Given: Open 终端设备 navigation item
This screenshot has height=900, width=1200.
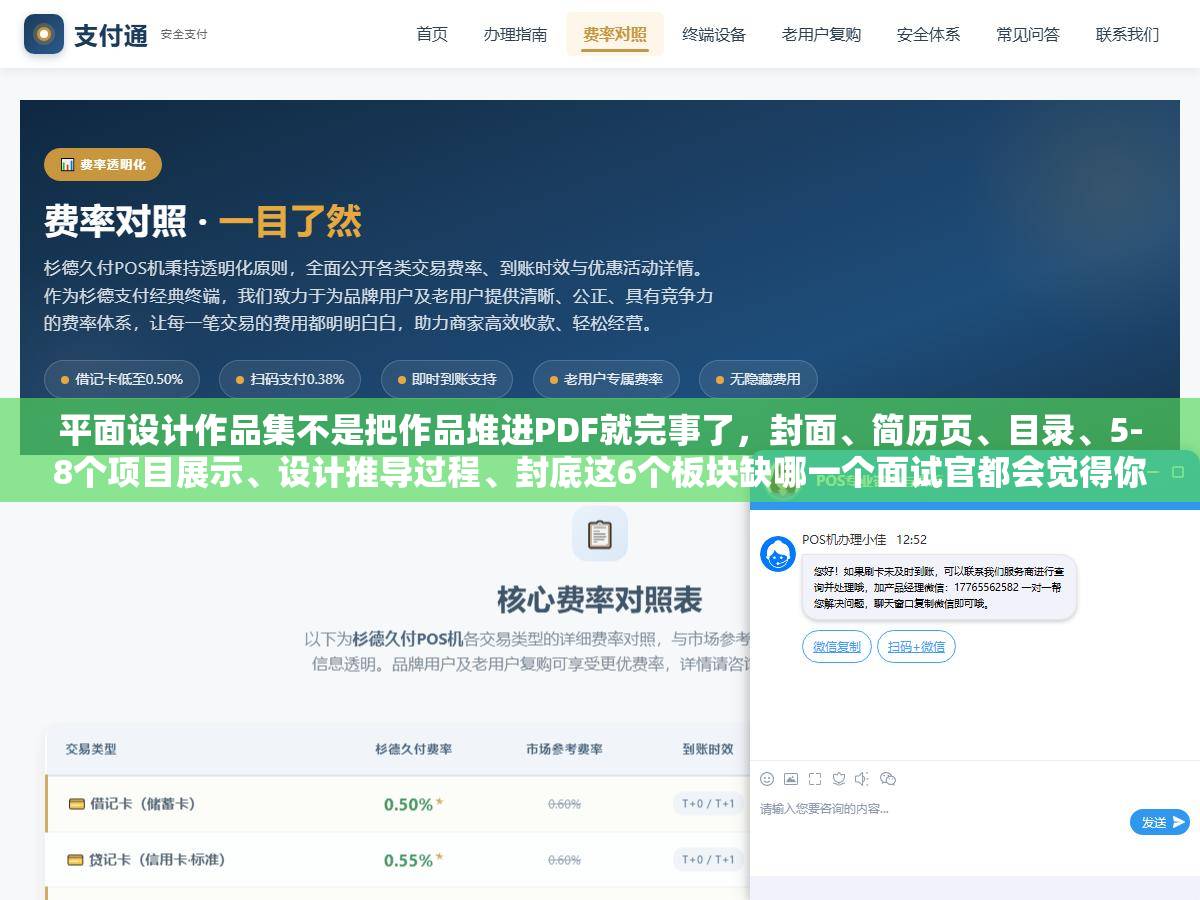Looking at the screenshot, I should [x=714, y=34].
